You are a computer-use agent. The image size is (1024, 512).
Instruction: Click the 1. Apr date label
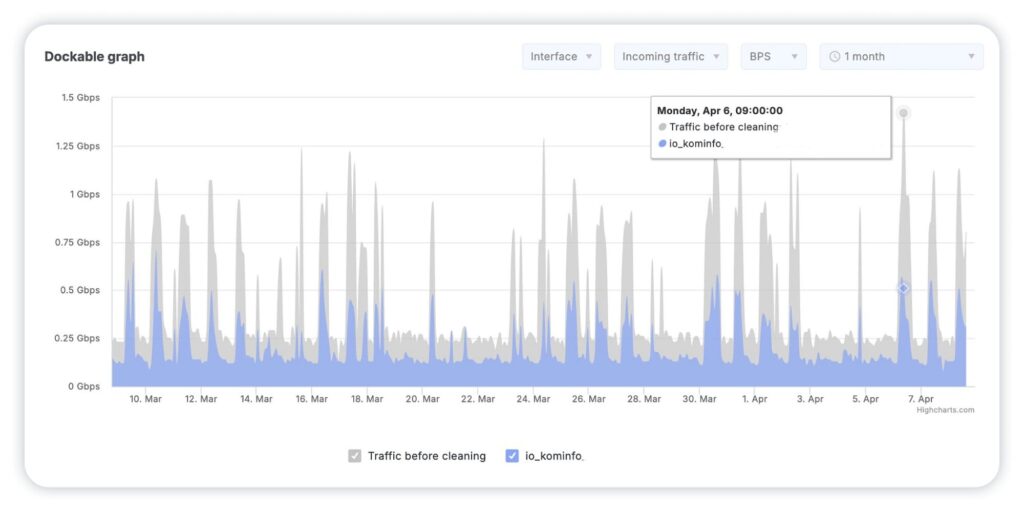[755, 399]
